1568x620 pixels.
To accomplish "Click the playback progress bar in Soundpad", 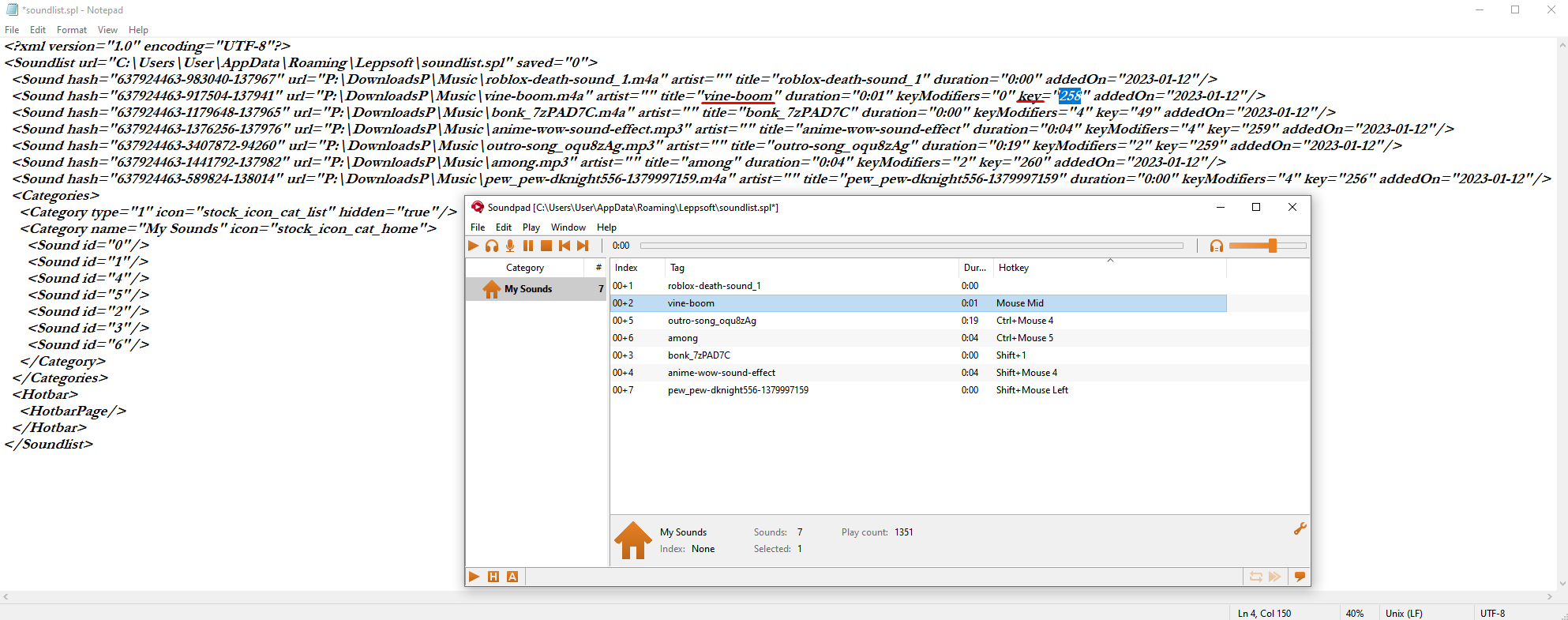I will pos(912,246).
